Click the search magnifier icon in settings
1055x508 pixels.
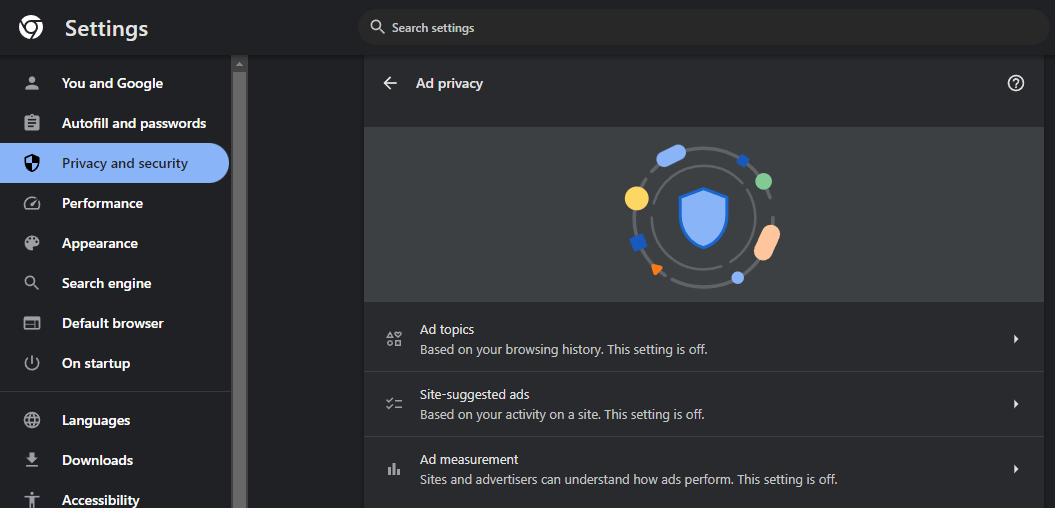pyautogui.click(x=377, y=27)
